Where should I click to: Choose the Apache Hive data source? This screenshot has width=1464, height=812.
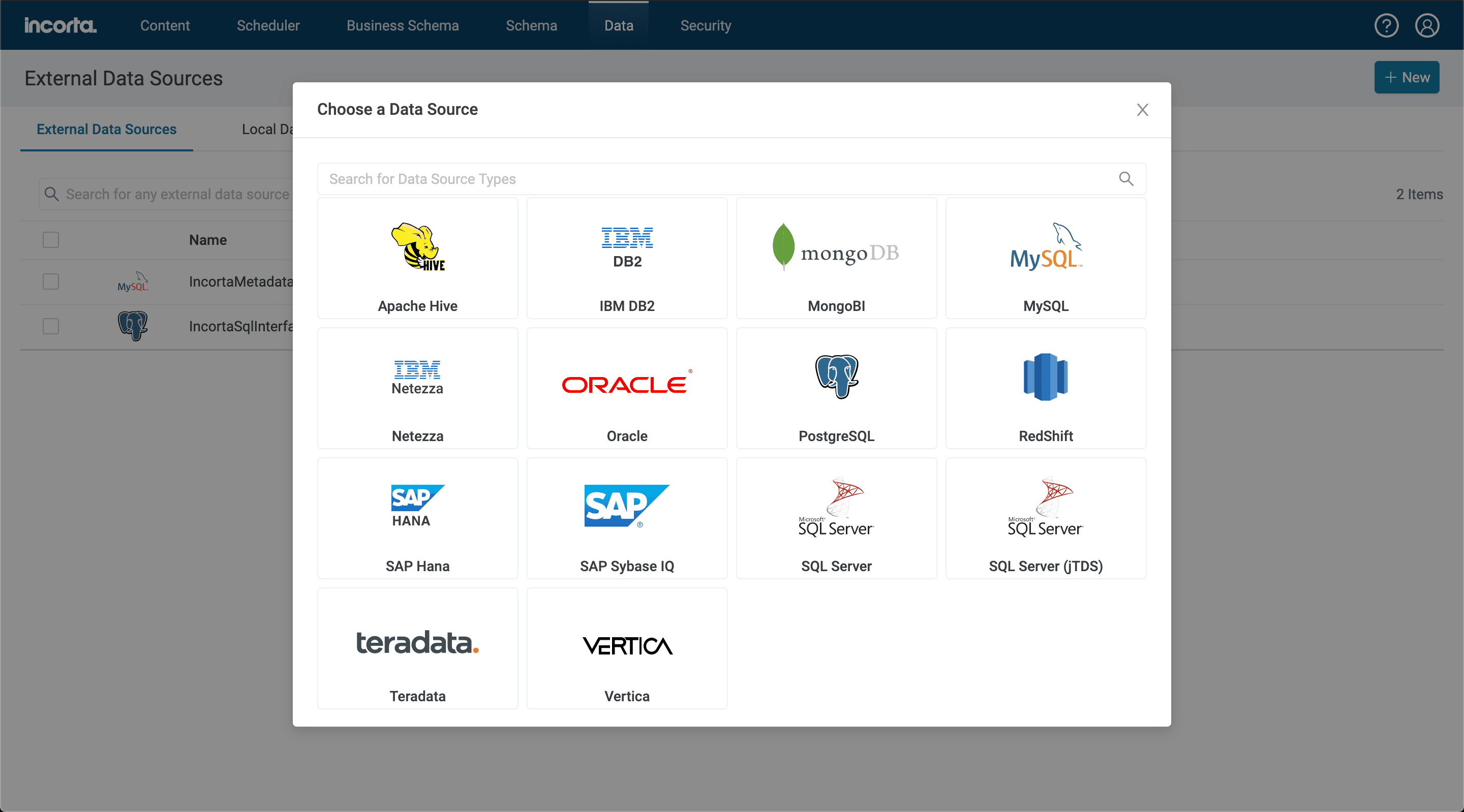tap(417, 259)
